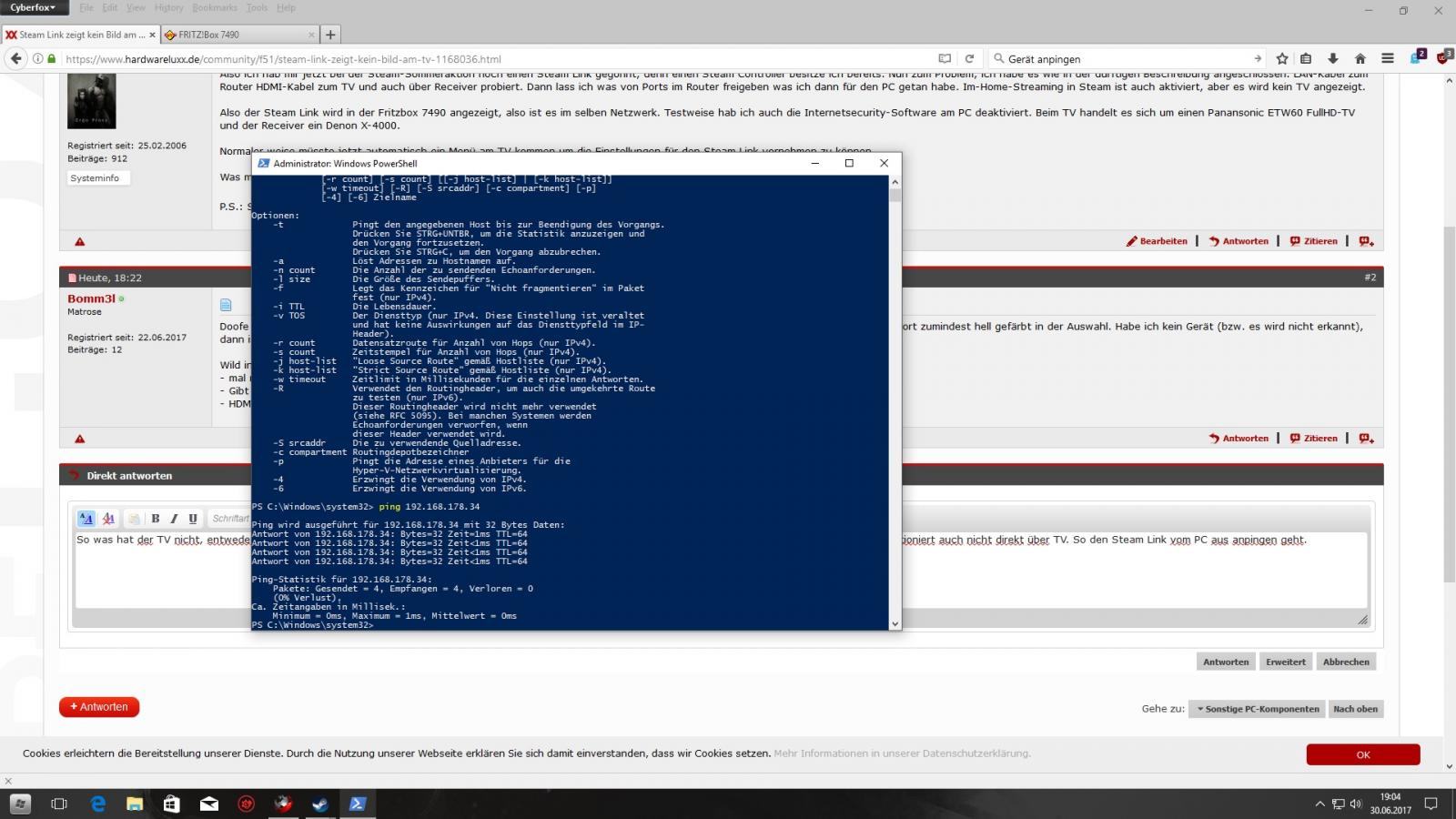
Task: Multi-quote the first post icon
Action: (x=1366, y=241)
